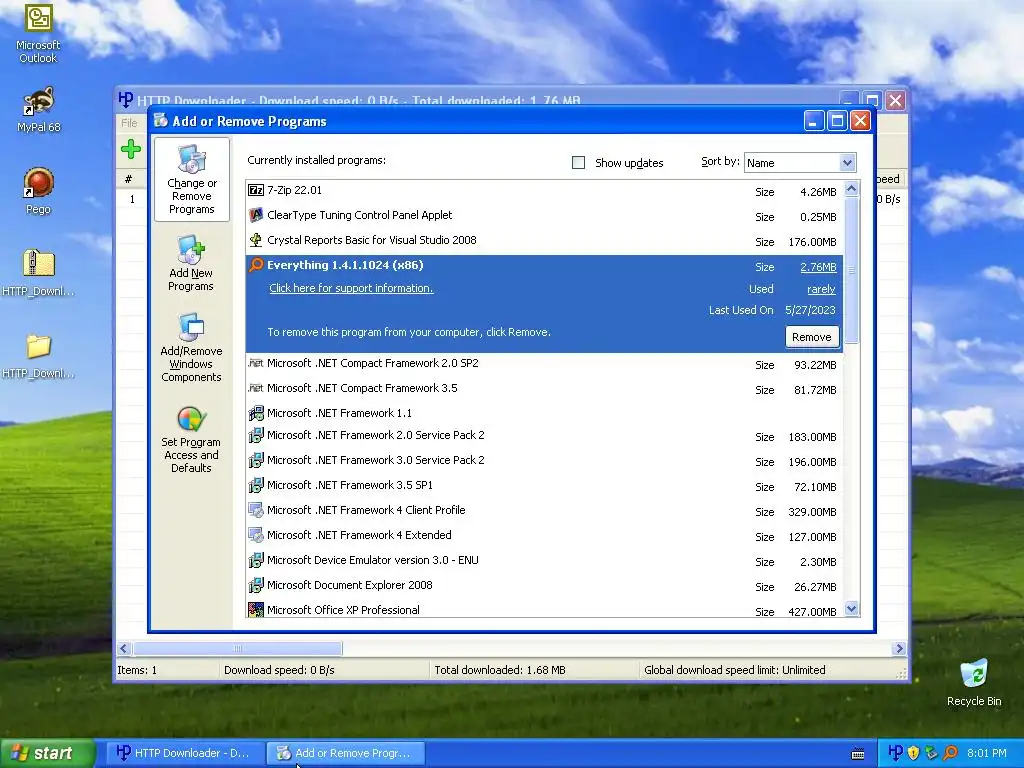Click Microsoft Office XP Professional icon
The width and height of the screenshot is (1024, 768).
point(256,610)
